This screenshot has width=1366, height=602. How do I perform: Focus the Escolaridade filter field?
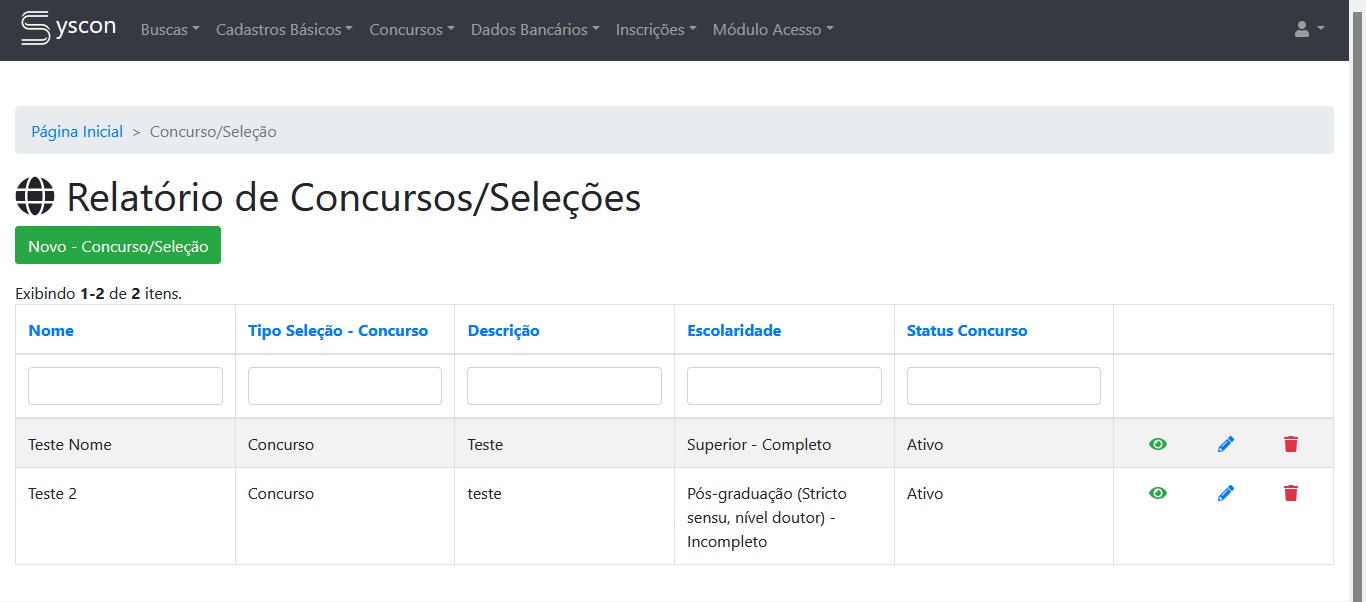point(784,386)
